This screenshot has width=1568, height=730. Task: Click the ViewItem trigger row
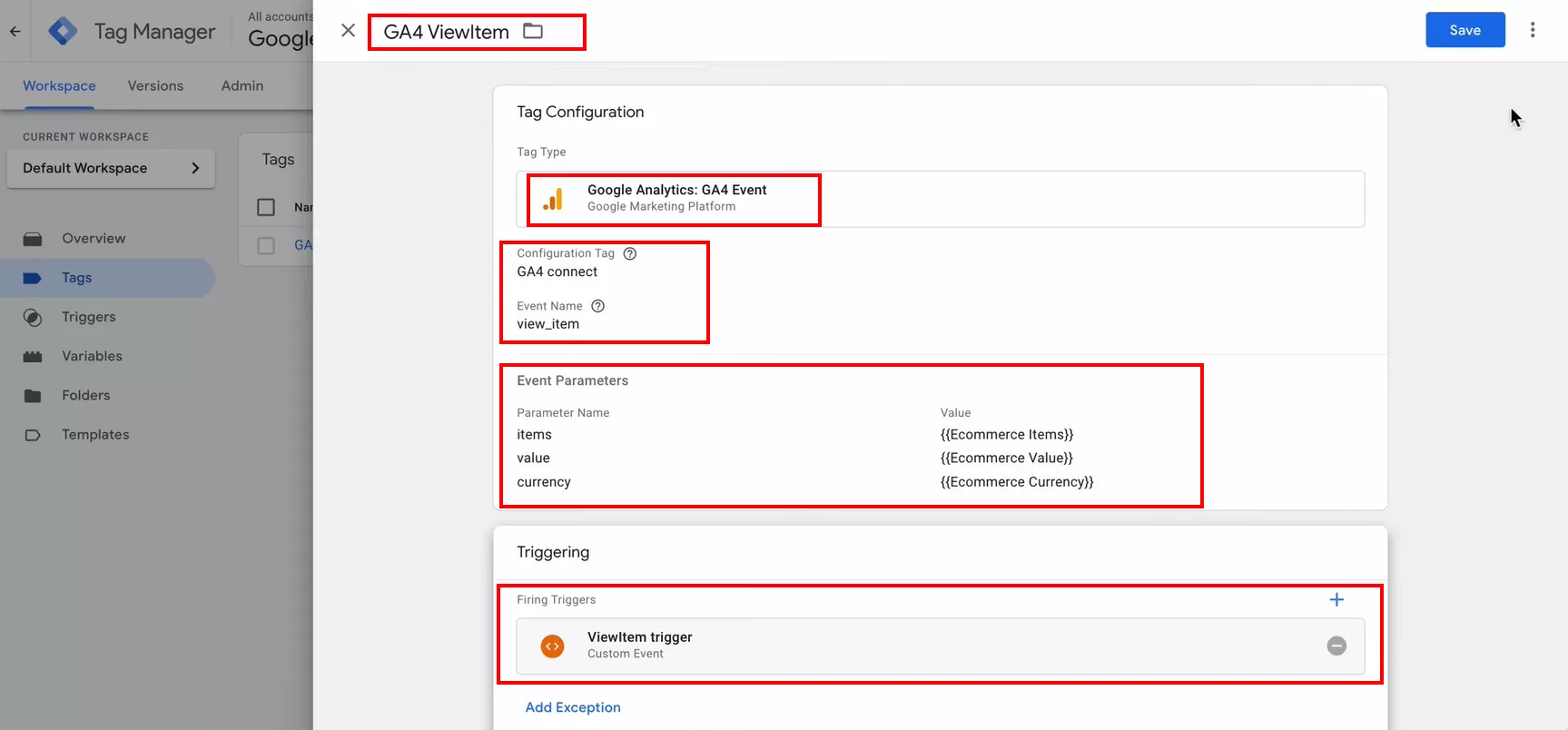pos(940,646)
